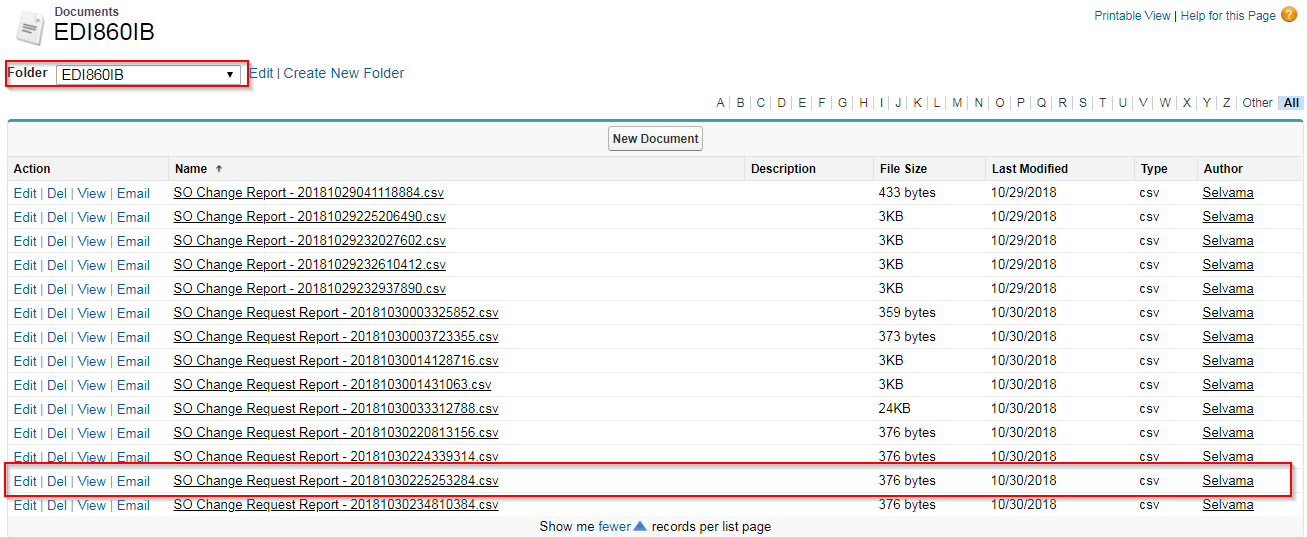Sort by File Size column header
Screen dimensions: 1307x537
click(x=903, y=169)
